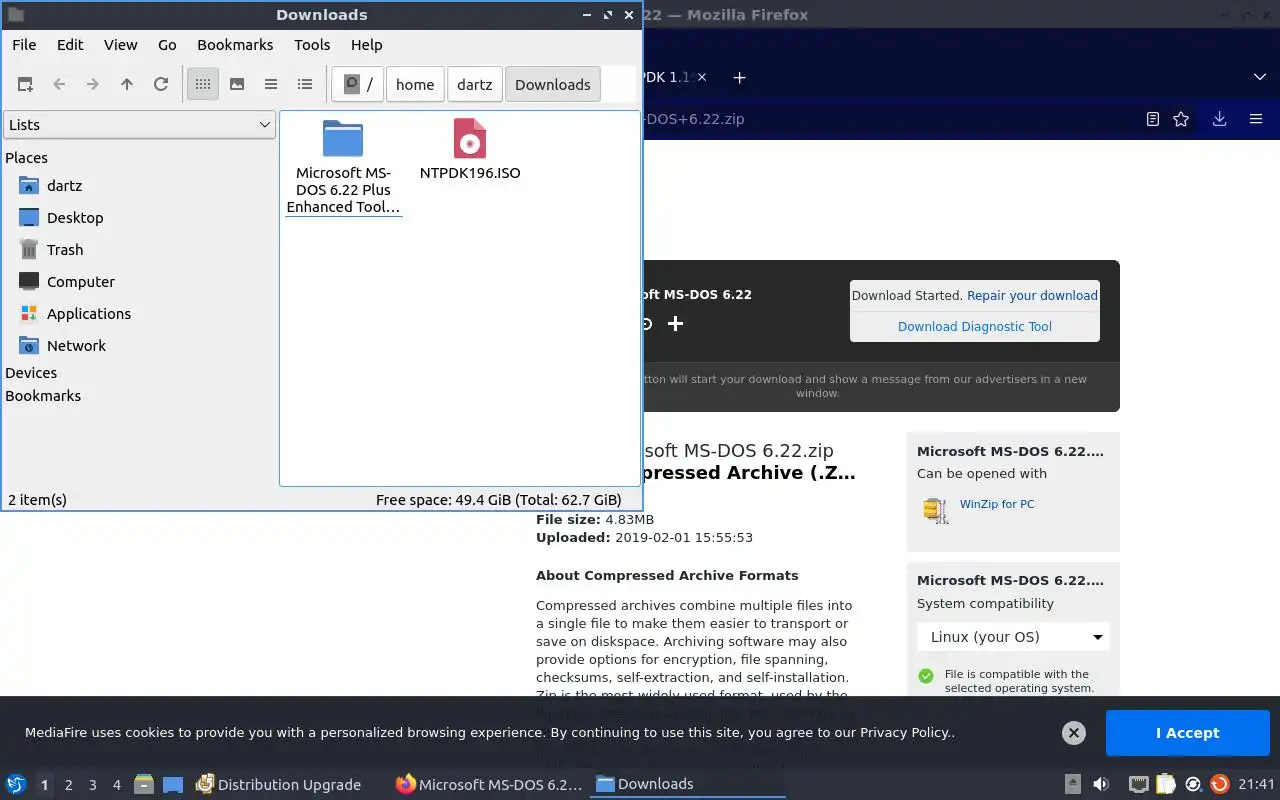Click the free space status bar text

(x=498, y=500)
